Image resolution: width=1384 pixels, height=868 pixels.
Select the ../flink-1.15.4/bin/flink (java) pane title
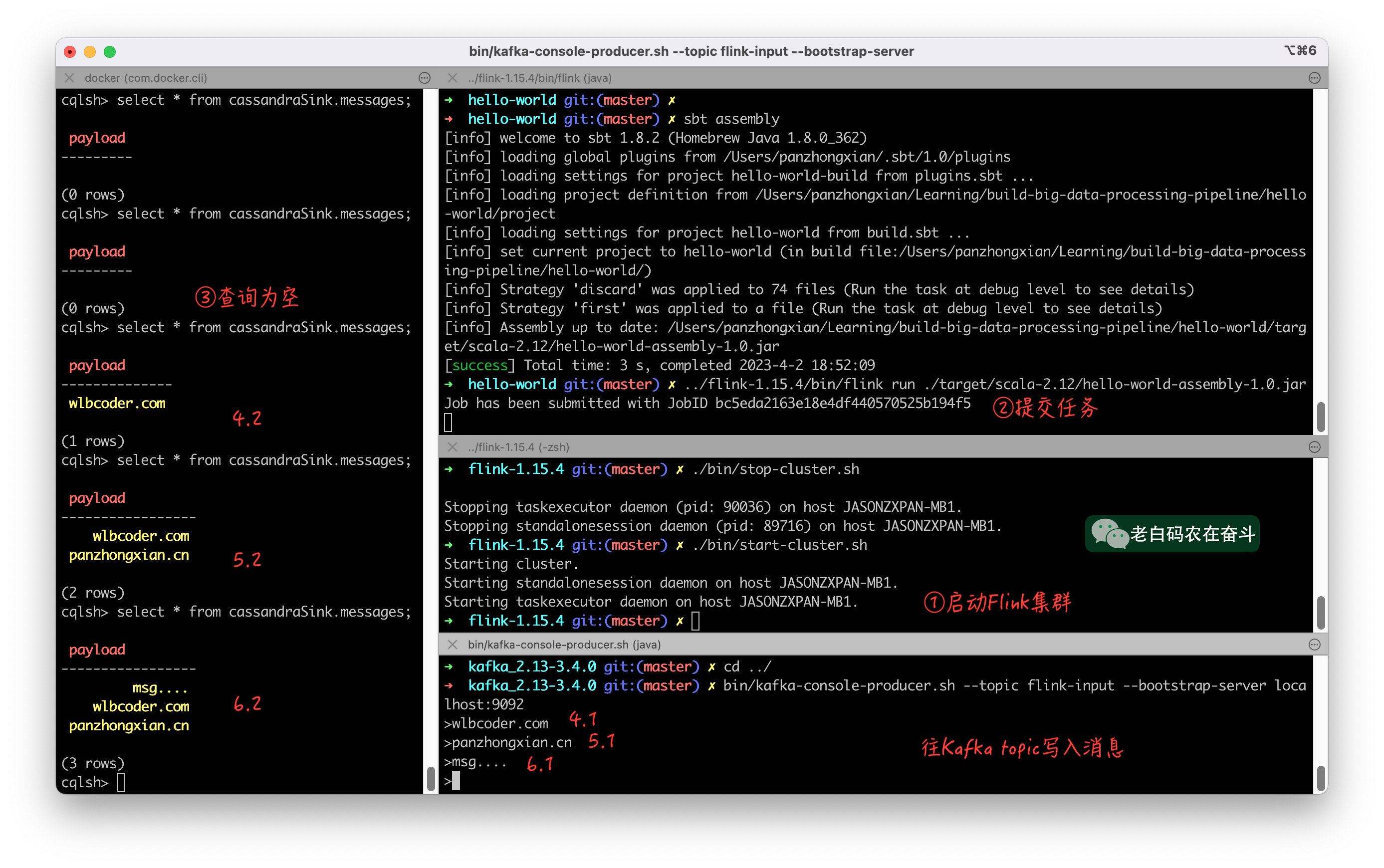click(x=540, y=77)
